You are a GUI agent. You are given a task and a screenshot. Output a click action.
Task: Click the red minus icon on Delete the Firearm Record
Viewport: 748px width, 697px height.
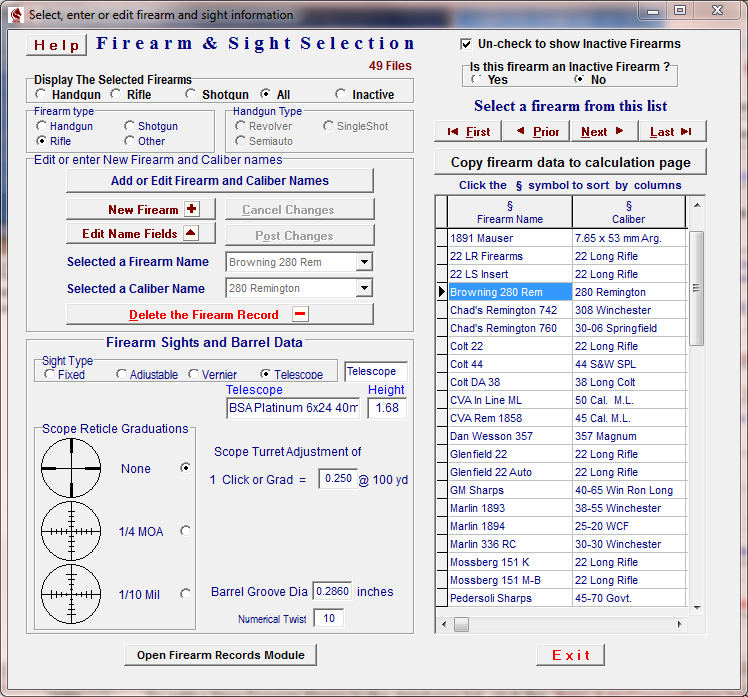click(x=300, y=314)
